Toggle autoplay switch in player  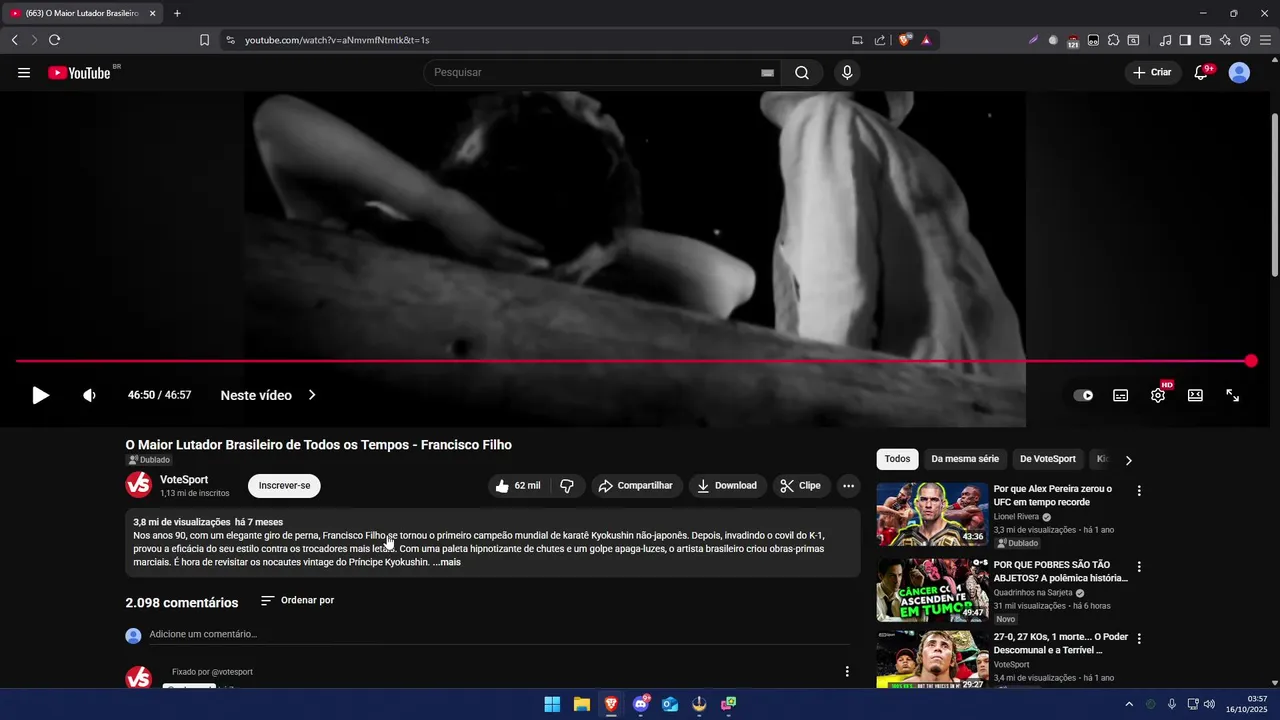click(x=1083, y=395)
